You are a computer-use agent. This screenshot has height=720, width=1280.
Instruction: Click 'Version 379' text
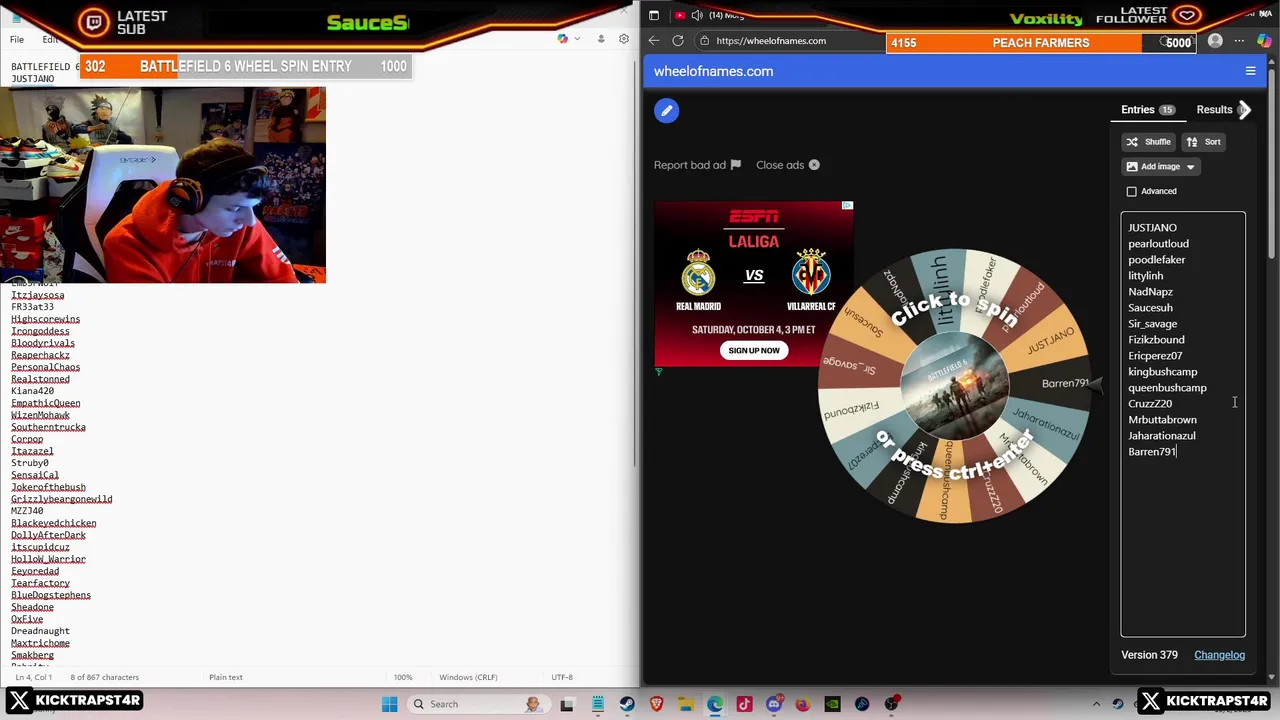pos(1149,655)
